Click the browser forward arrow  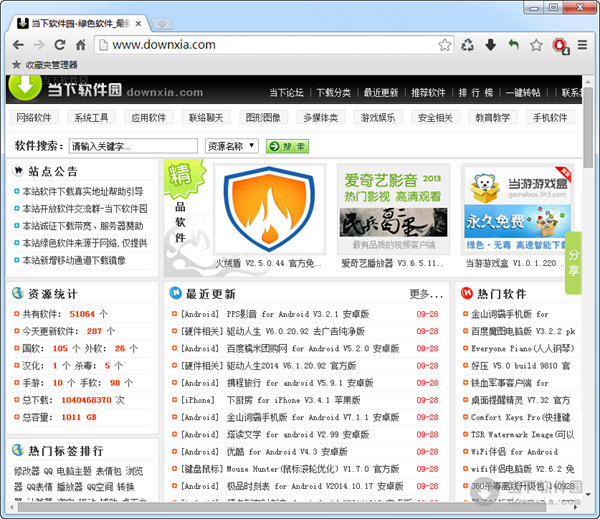39,45
